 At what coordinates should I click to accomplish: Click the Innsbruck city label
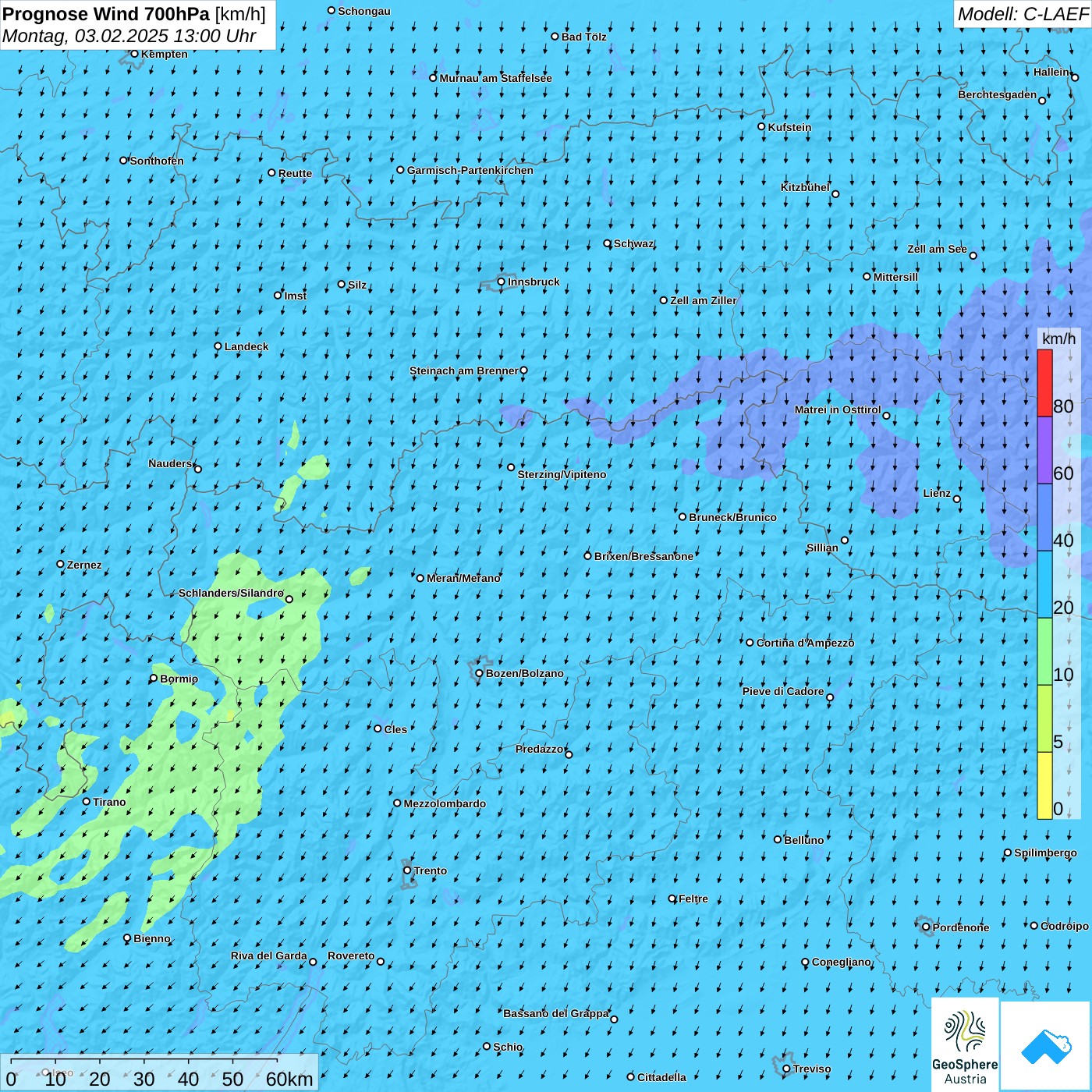pyautogui.click(x=534, y=282)
